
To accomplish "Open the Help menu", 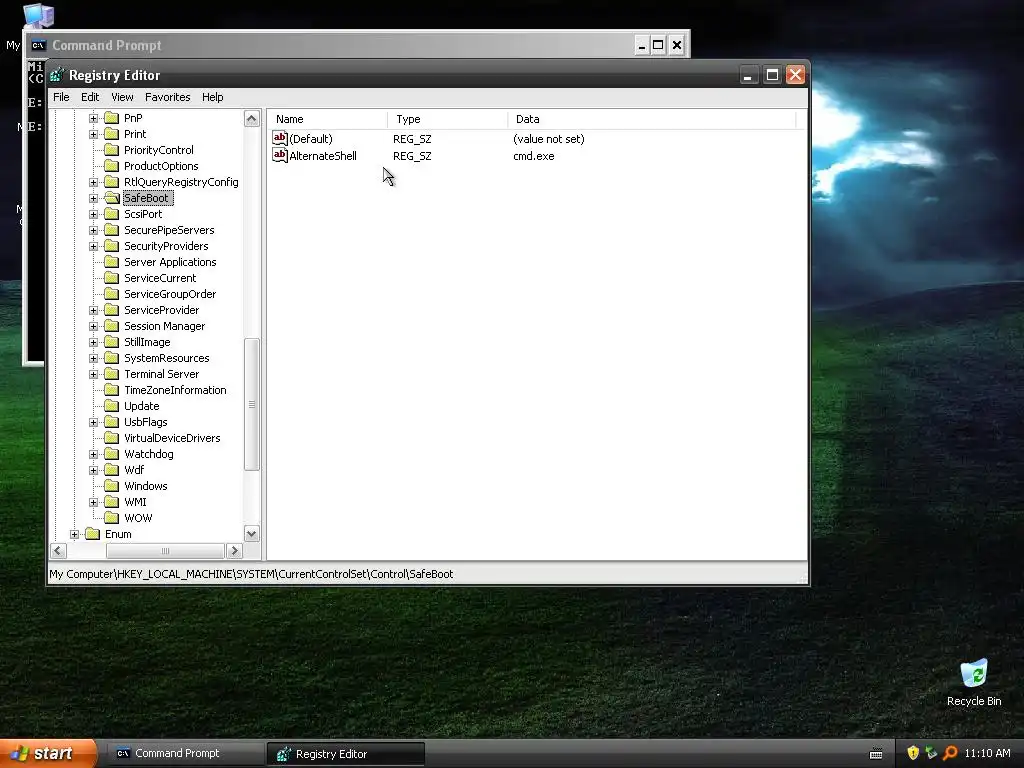I will (212, 97).
